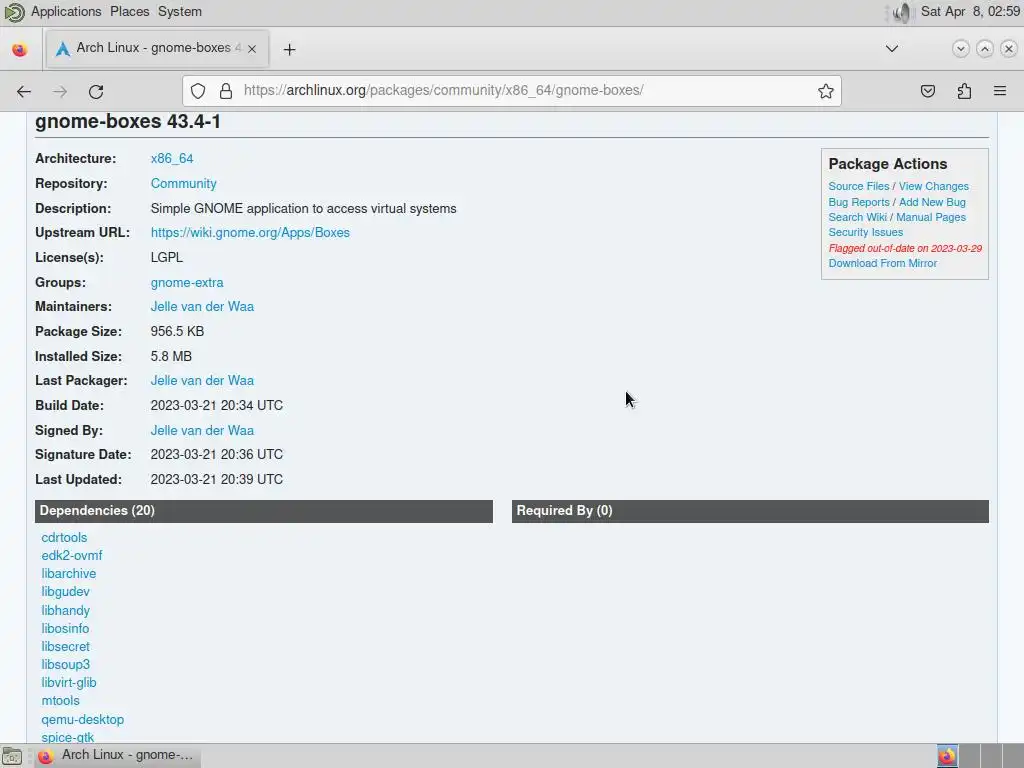This screenshot has height=768, width=1024.
Task: Click the Firefox View icon
Action: (20, 50)
